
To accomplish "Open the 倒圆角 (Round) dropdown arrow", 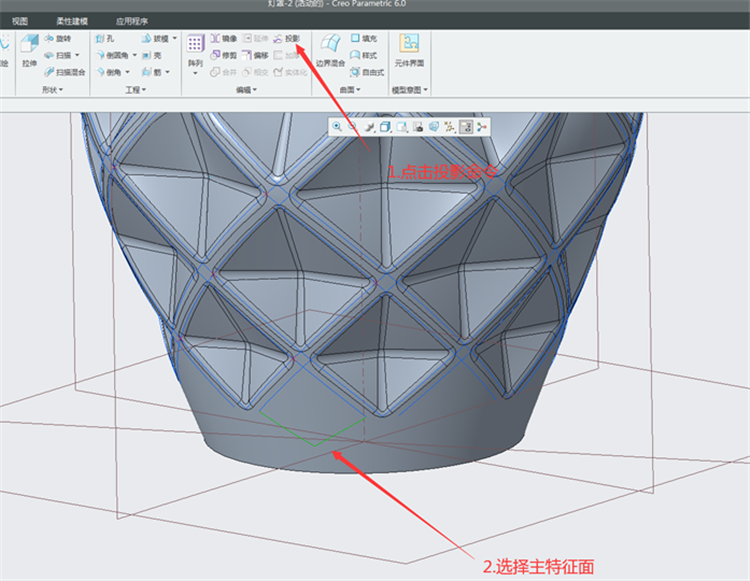I will click(134, 55).
